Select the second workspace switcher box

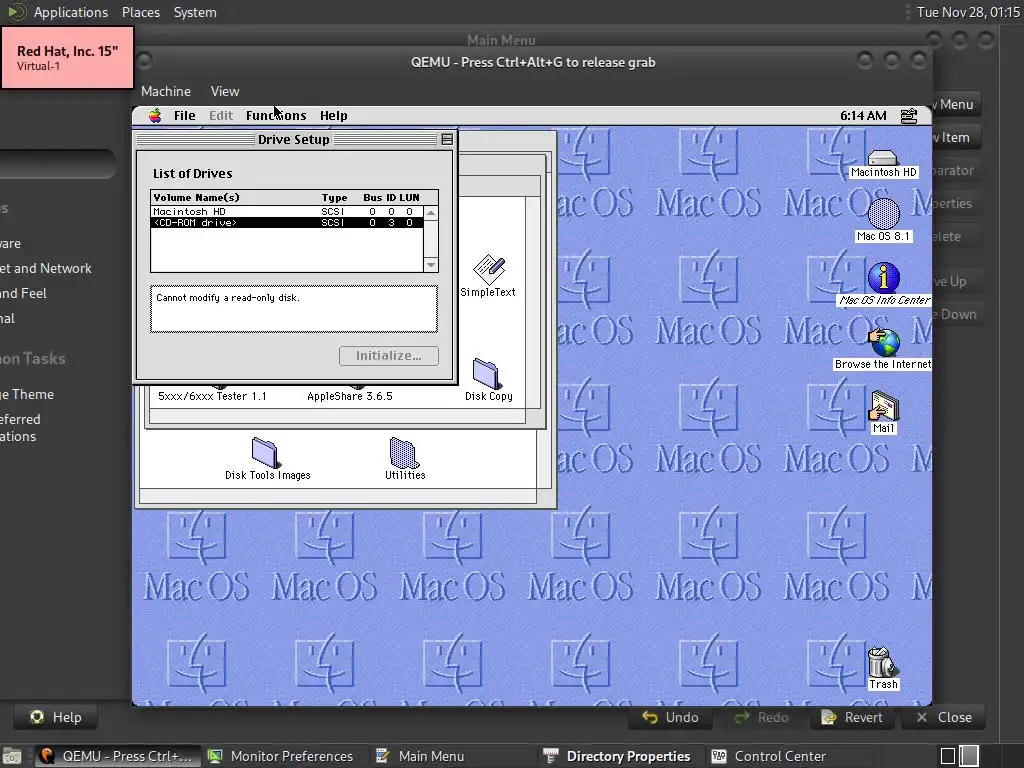(x=969, y=756)
